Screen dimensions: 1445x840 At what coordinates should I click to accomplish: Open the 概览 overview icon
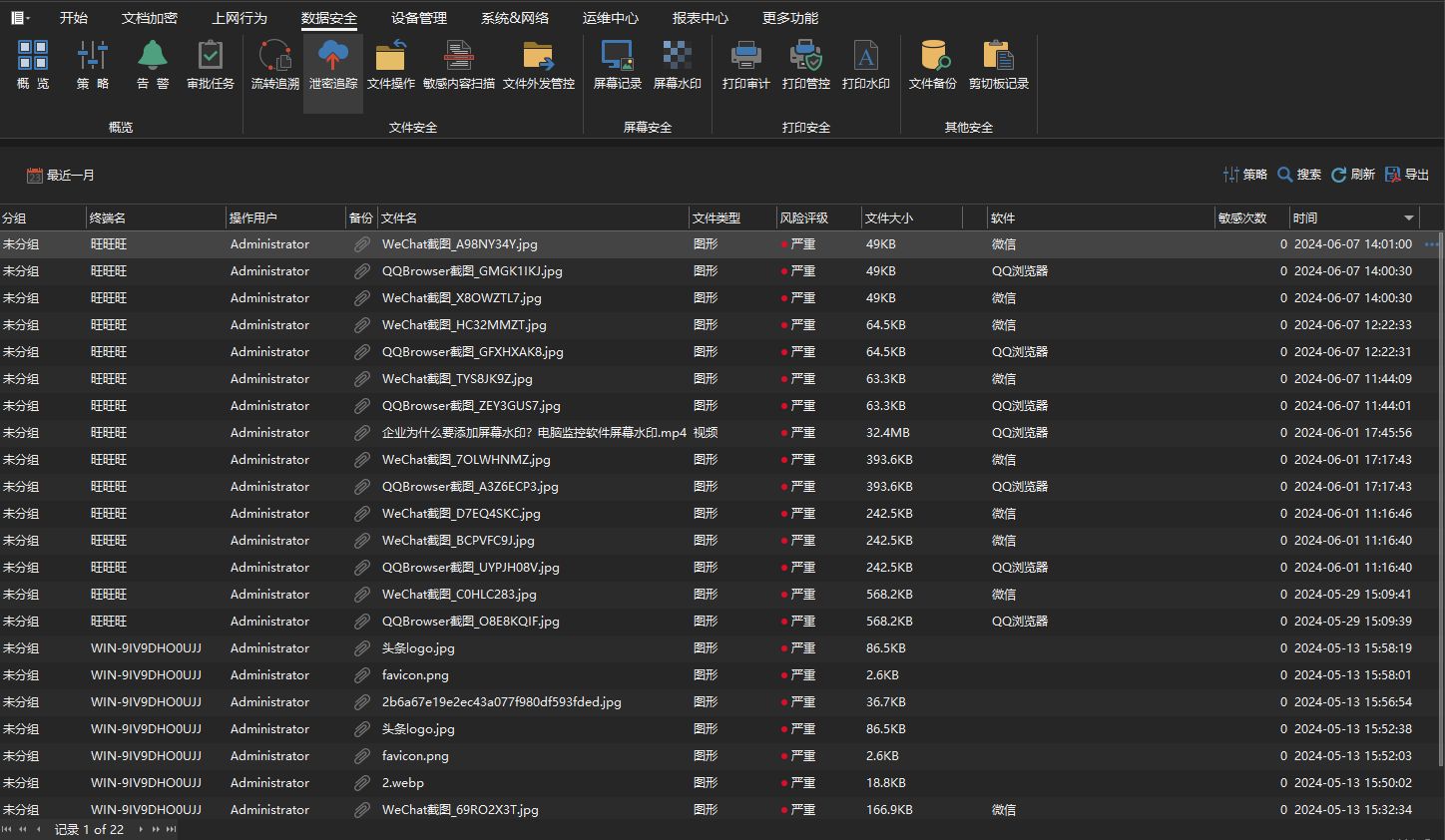pyautogui.click(x=33, y=65)
